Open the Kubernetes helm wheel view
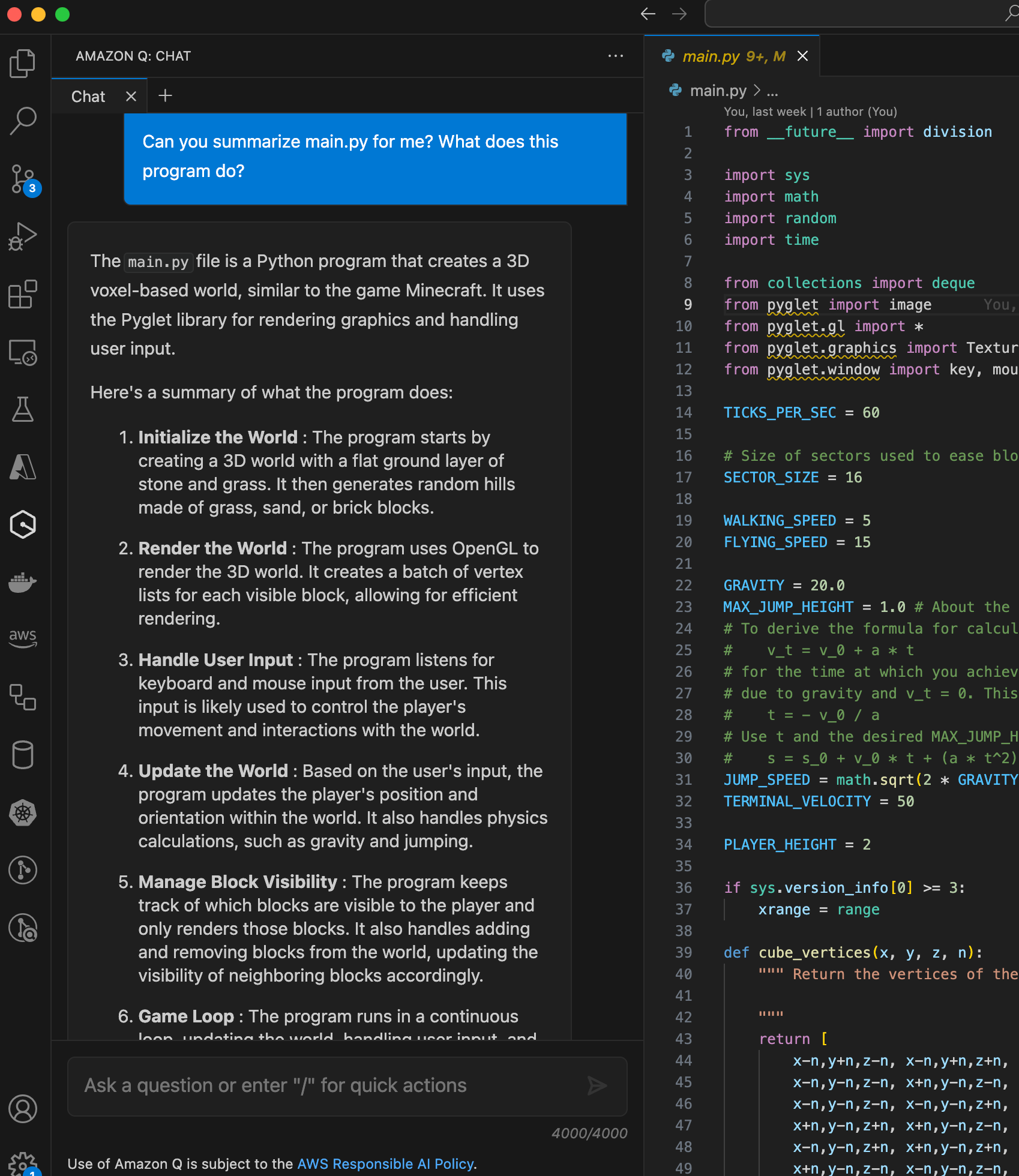This screenshot has height=1176, width=1019. pos(23,813)
